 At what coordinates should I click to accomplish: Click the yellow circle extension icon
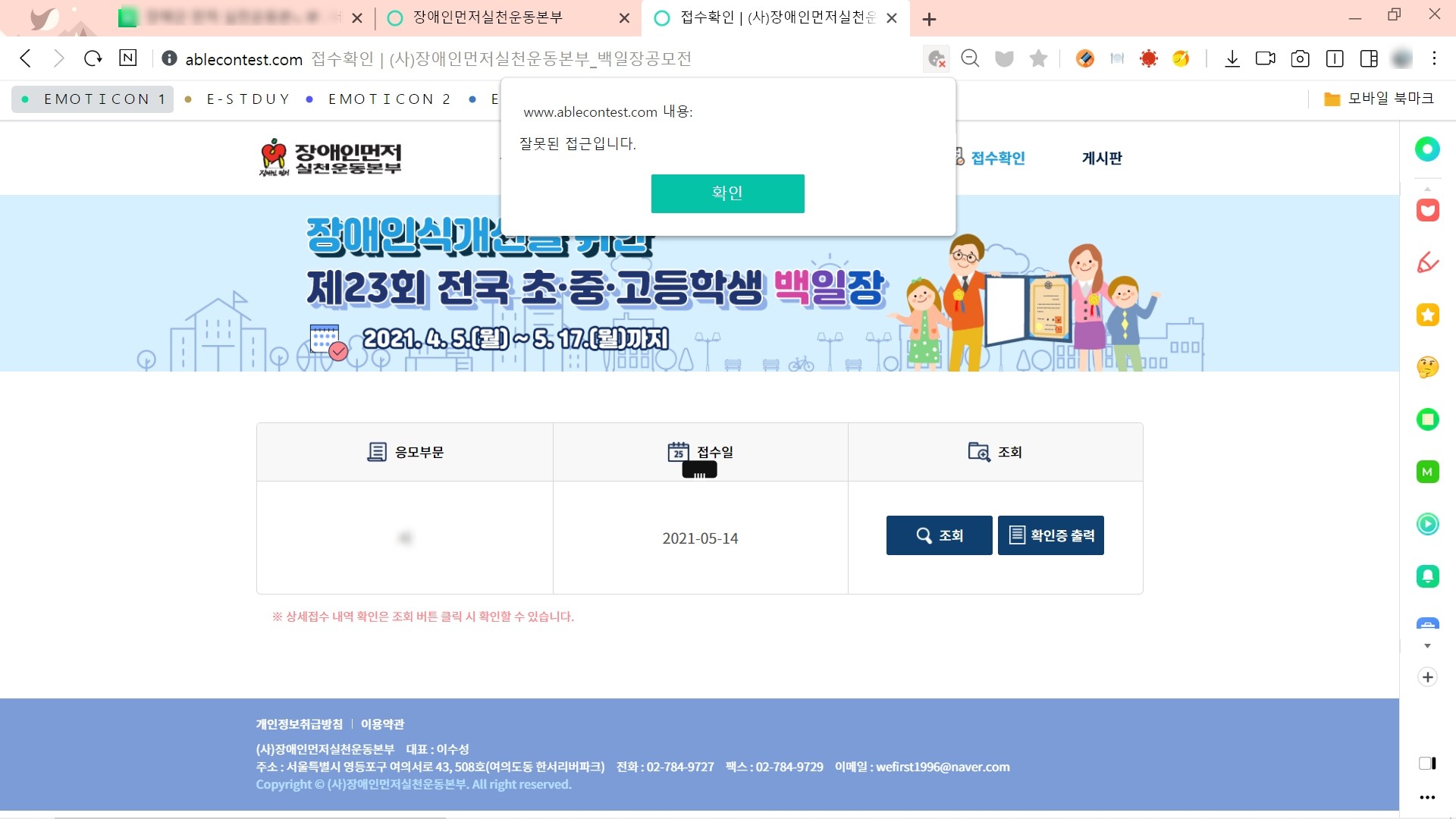pos(1181,58)
